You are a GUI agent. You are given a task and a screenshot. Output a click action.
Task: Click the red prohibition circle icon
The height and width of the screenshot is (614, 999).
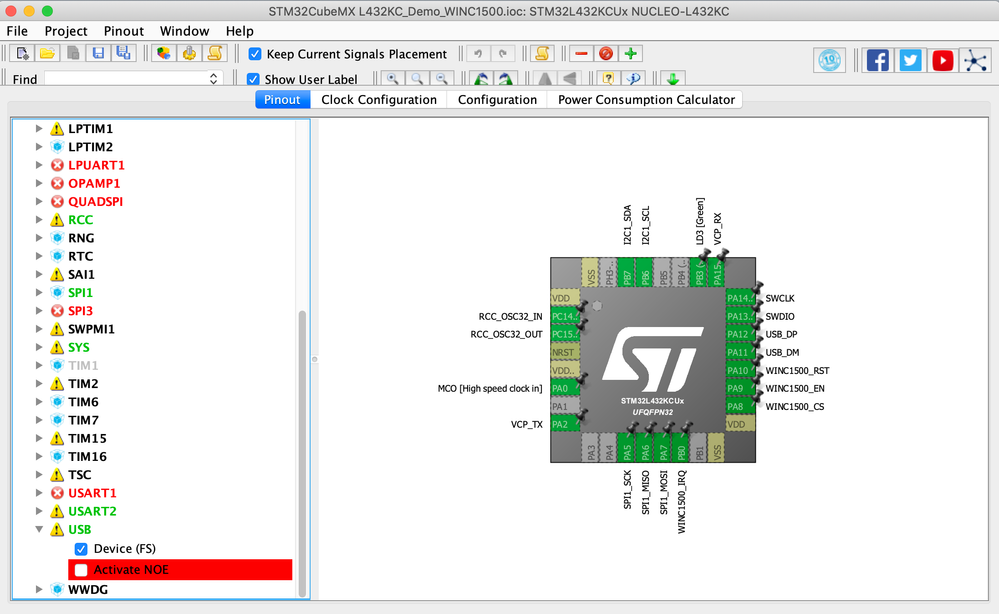606,54
